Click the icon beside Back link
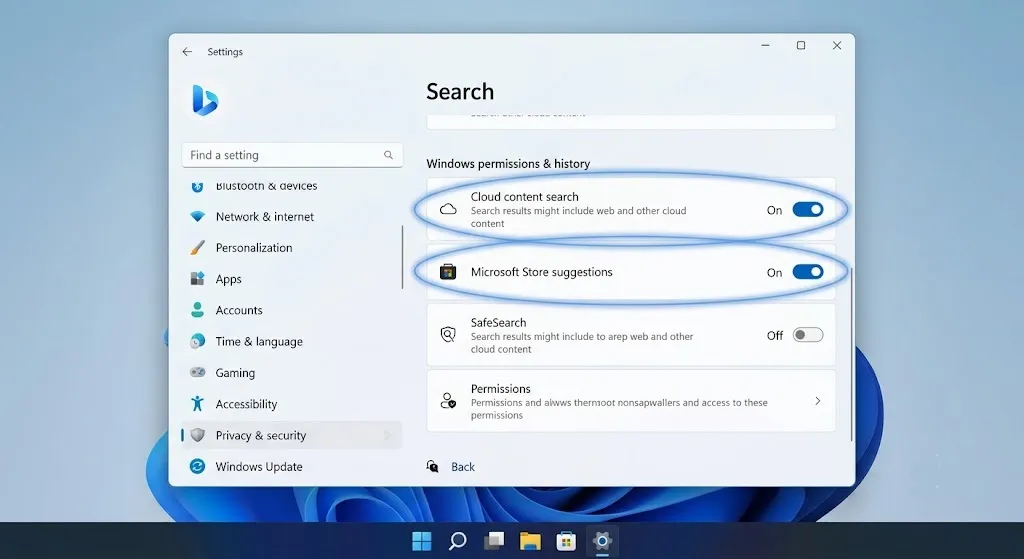This screenshot has width=1024, height=559. 432,466
